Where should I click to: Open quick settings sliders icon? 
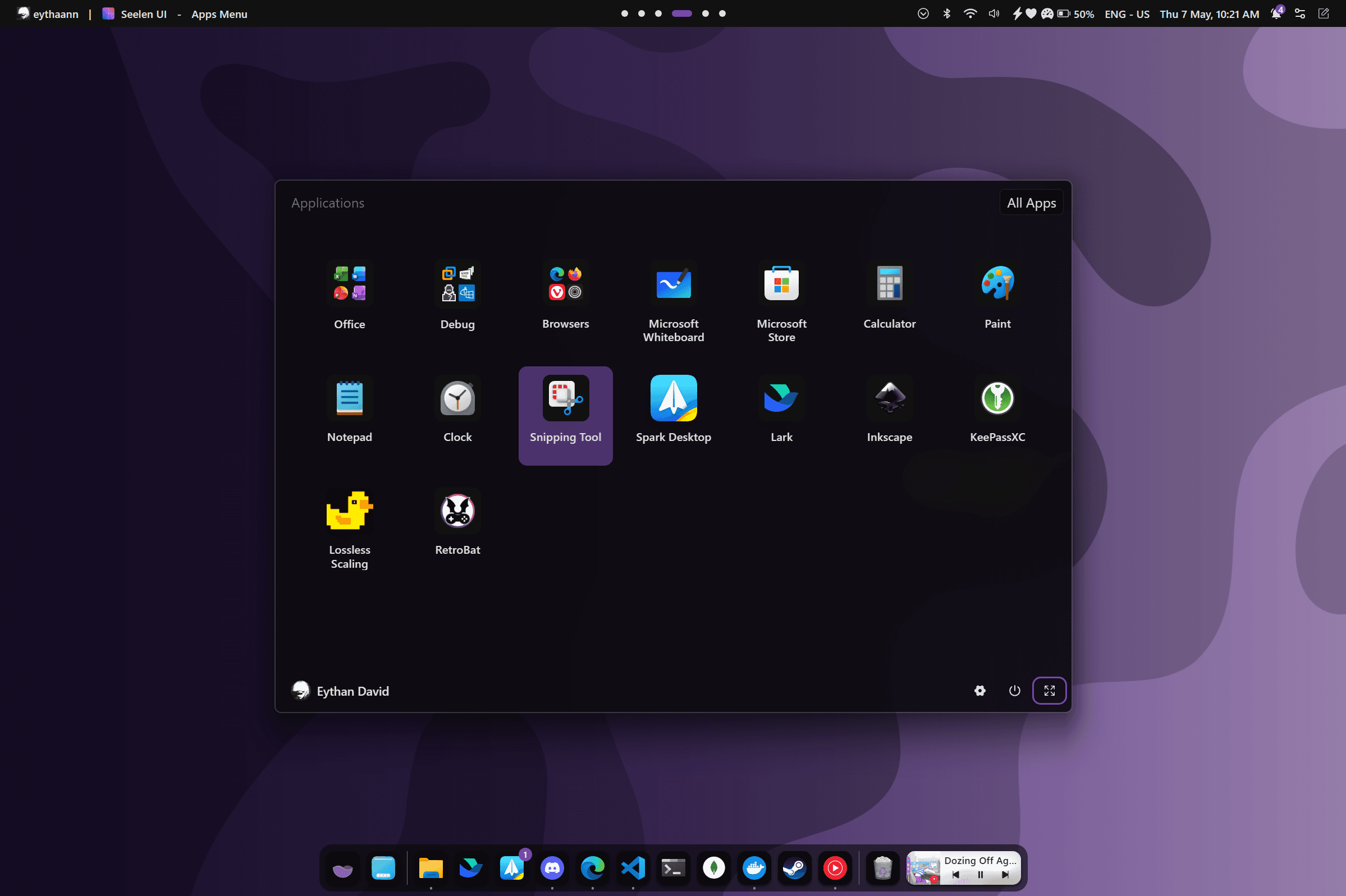coord(1300,13)
